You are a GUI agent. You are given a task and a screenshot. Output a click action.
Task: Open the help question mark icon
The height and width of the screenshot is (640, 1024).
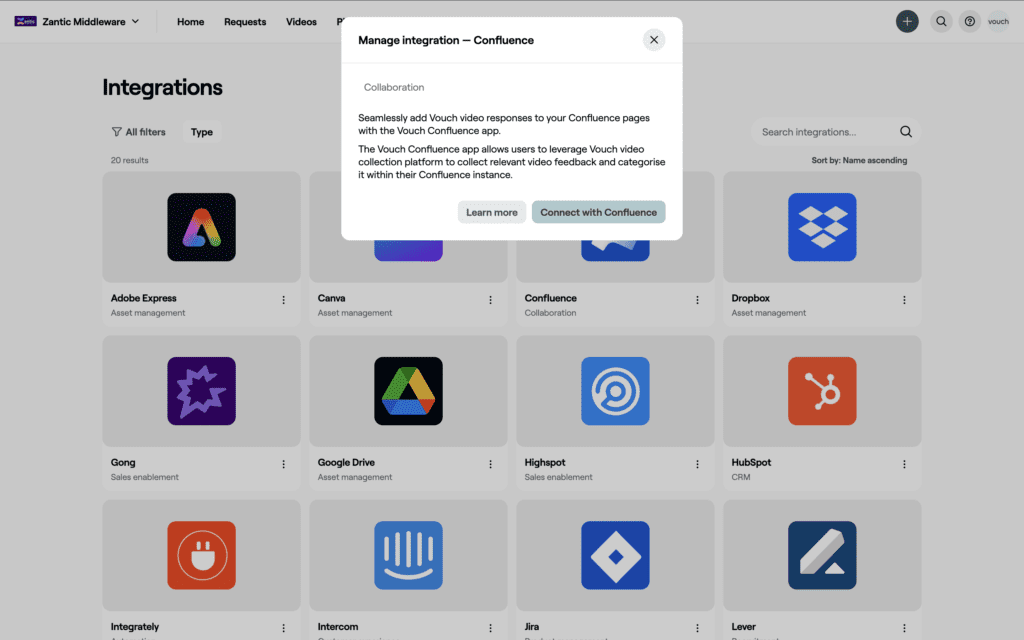coord(970,22)
